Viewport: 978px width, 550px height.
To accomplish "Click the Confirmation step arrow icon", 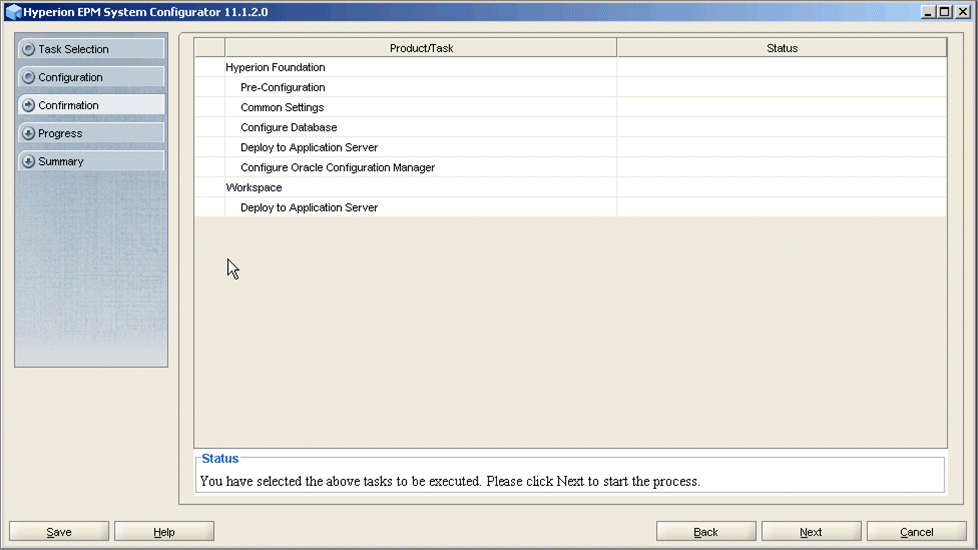I will coord(28,105).
